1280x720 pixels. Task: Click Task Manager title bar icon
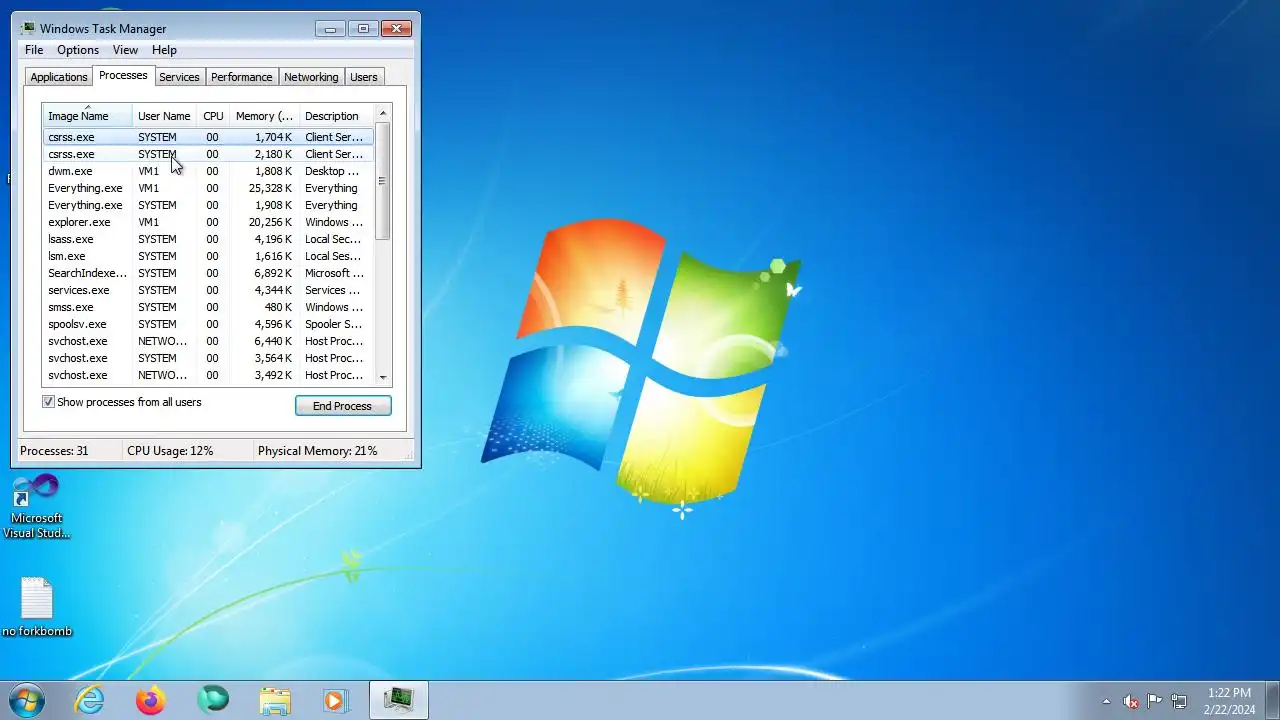[x=28, y=28]
